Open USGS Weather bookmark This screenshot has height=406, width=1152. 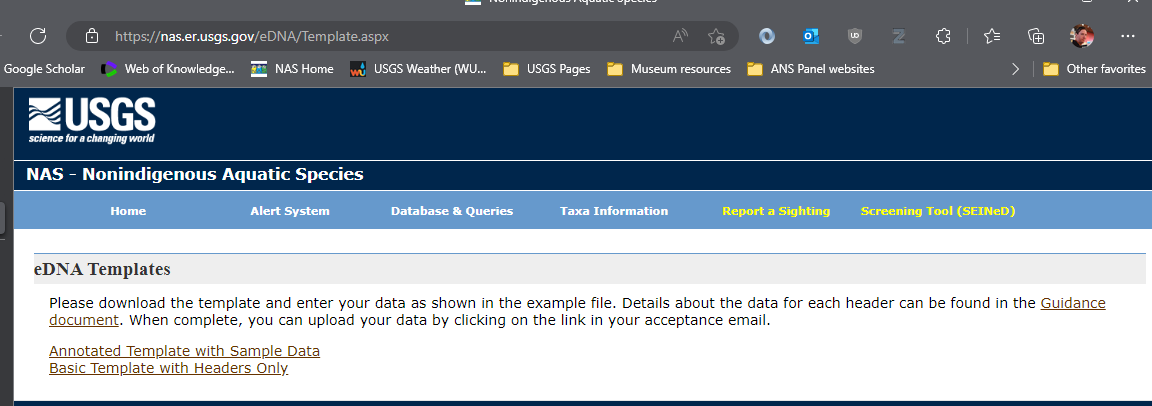coord(418,69)
